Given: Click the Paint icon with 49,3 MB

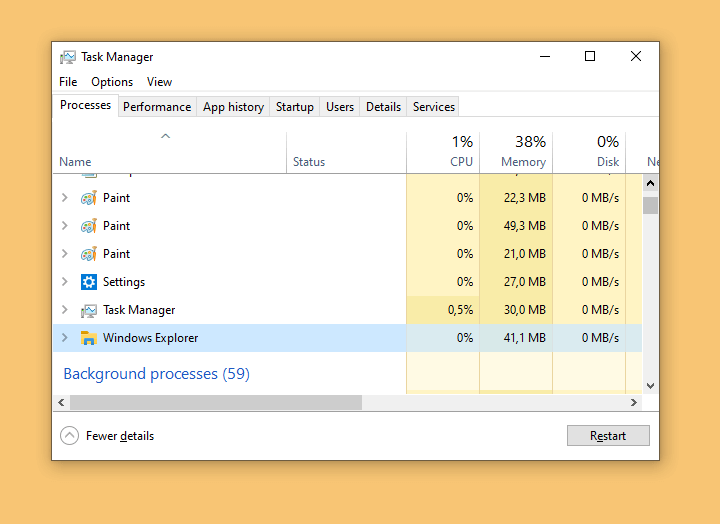Looking at the screenshot, I should pyautogui.click(x=89, y=226).
